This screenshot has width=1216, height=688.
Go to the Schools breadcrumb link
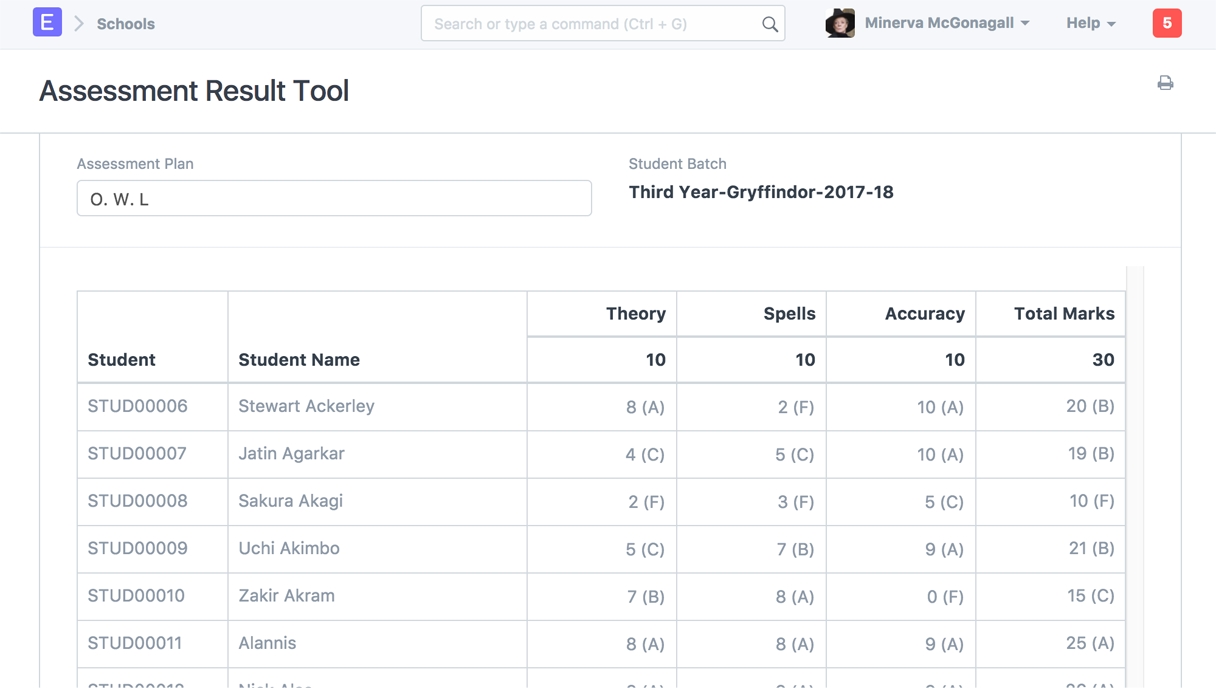coord(125,24)
